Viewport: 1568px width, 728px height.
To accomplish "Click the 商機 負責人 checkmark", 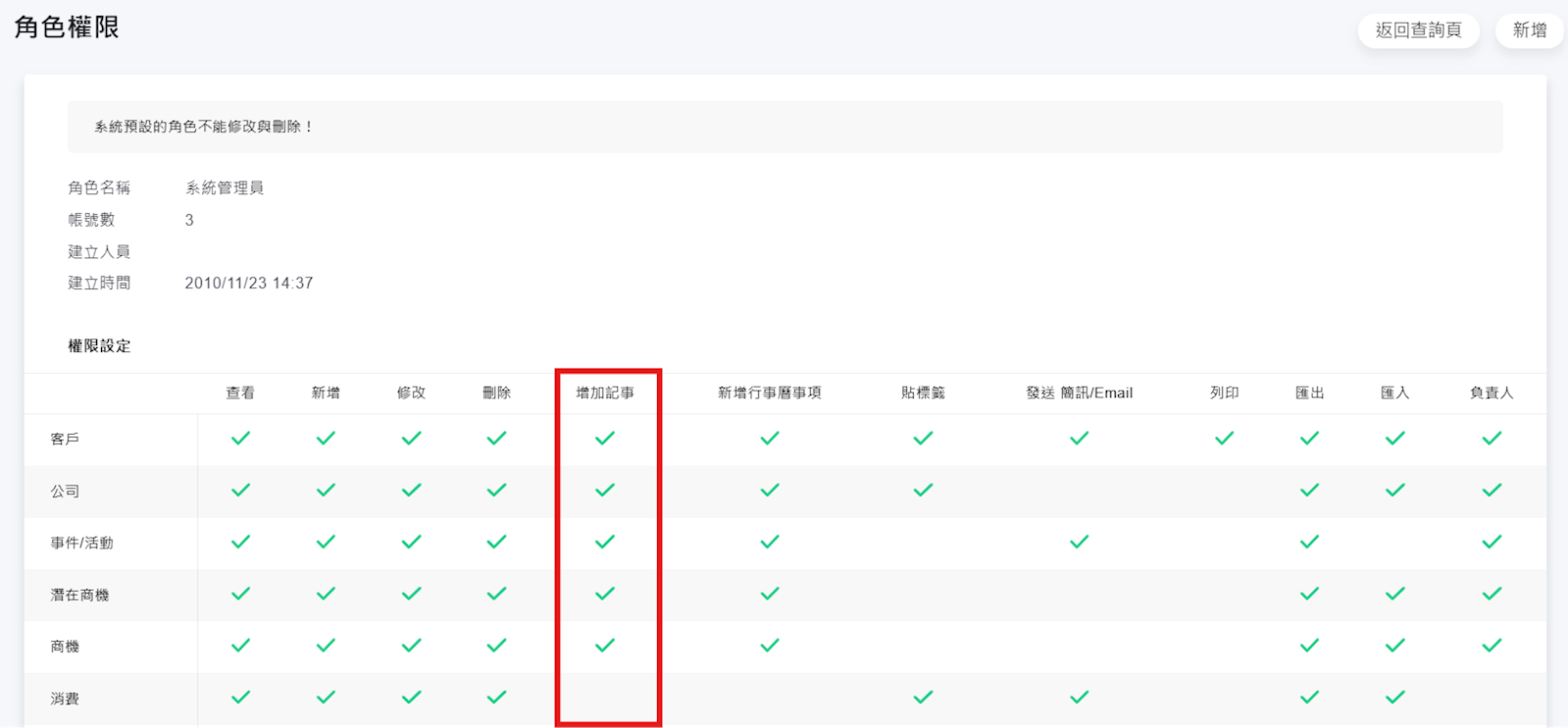I will 1492,646.
